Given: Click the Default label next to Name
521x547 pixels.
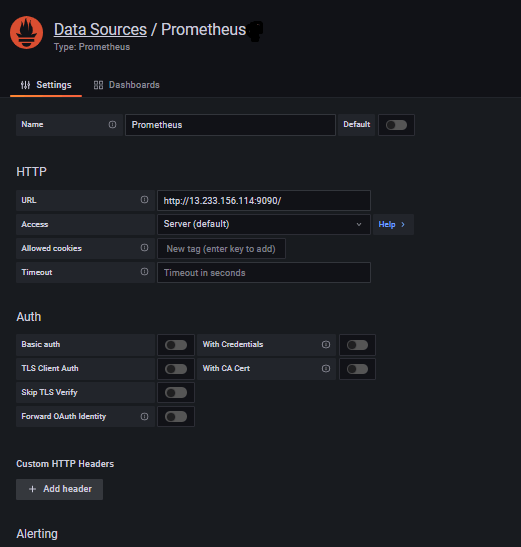Looking at the screenshot, I should (x=356, y=124).
